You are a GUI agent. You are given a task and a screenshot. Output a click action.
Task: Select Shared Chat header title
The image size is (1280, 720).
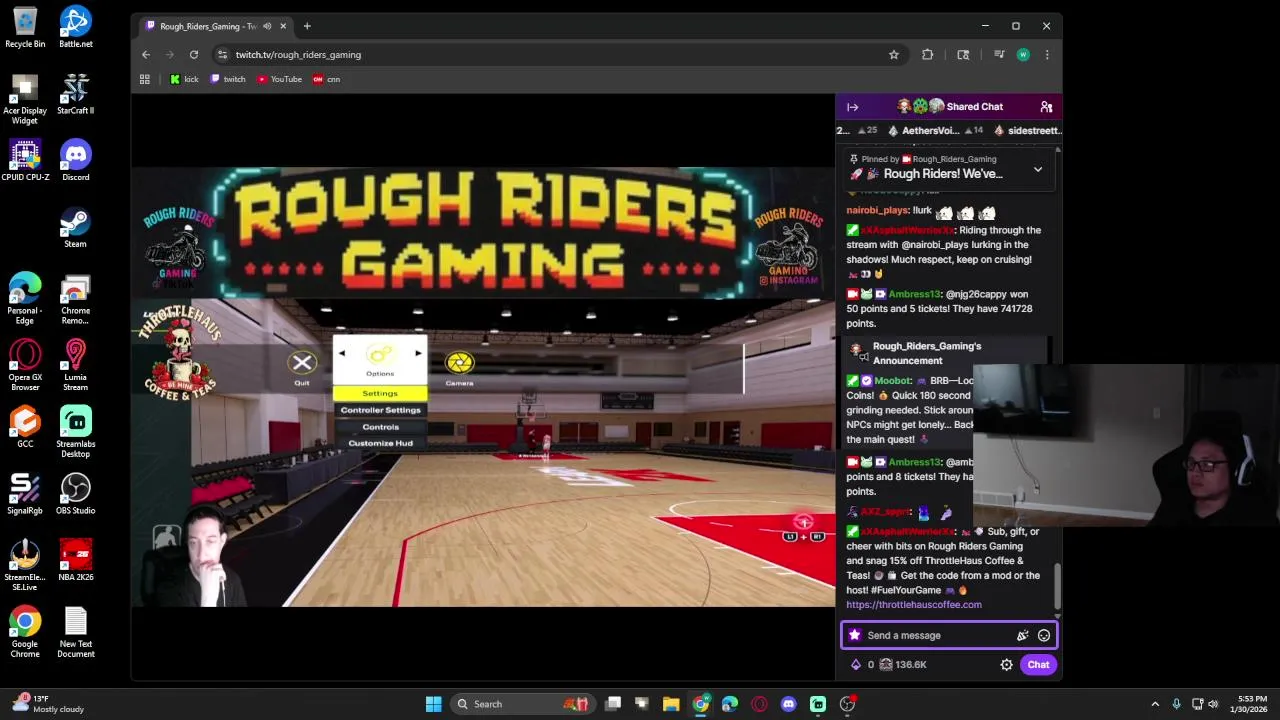coord(974,107)
